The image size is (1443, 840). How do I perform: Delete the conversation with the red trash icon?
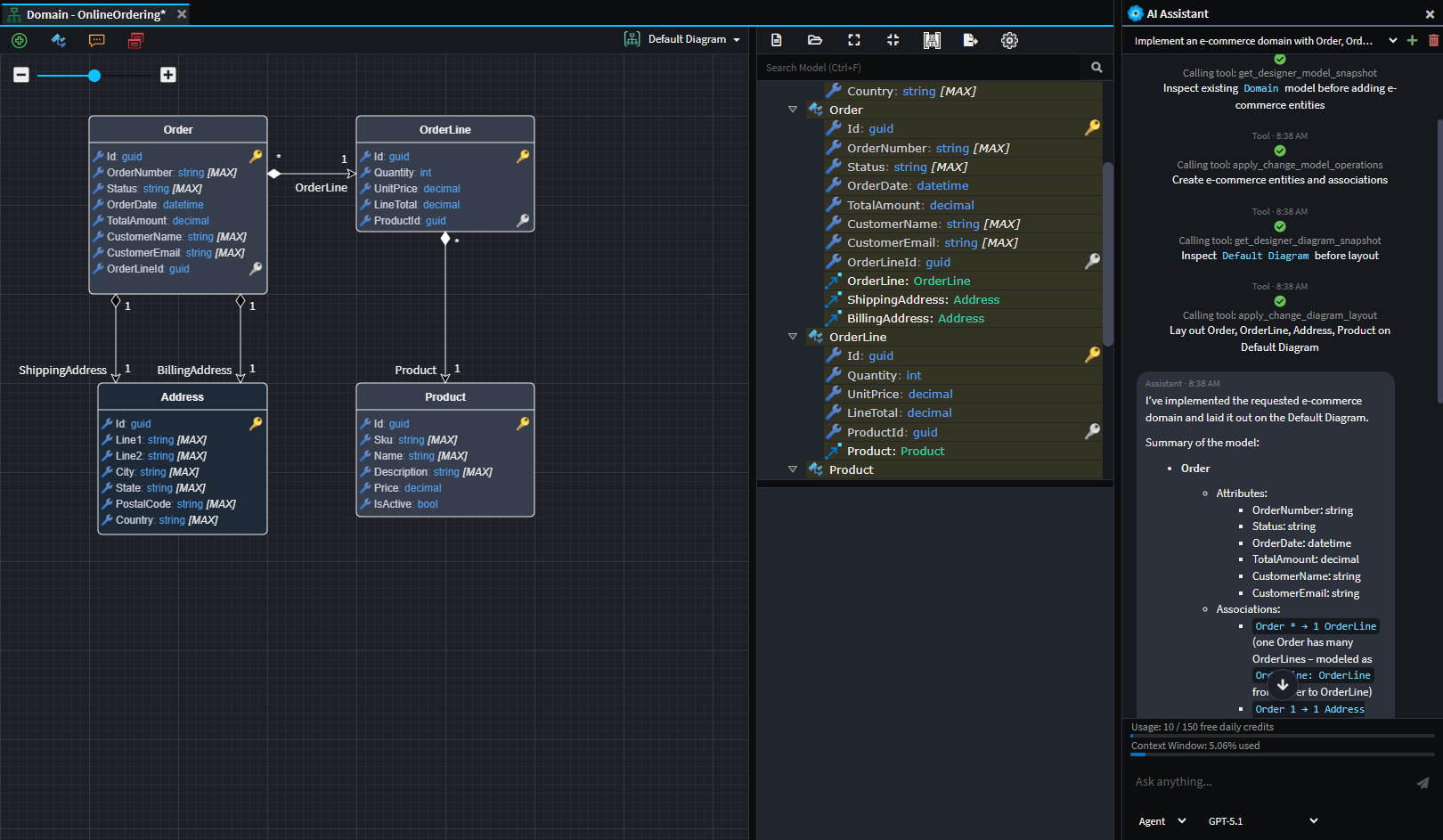1433,41
